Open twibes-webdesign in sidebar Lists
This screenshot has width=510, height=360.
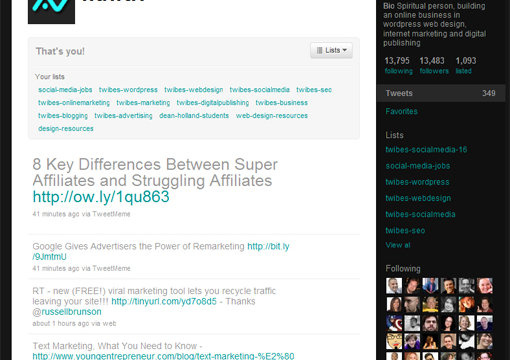(418, 198)
